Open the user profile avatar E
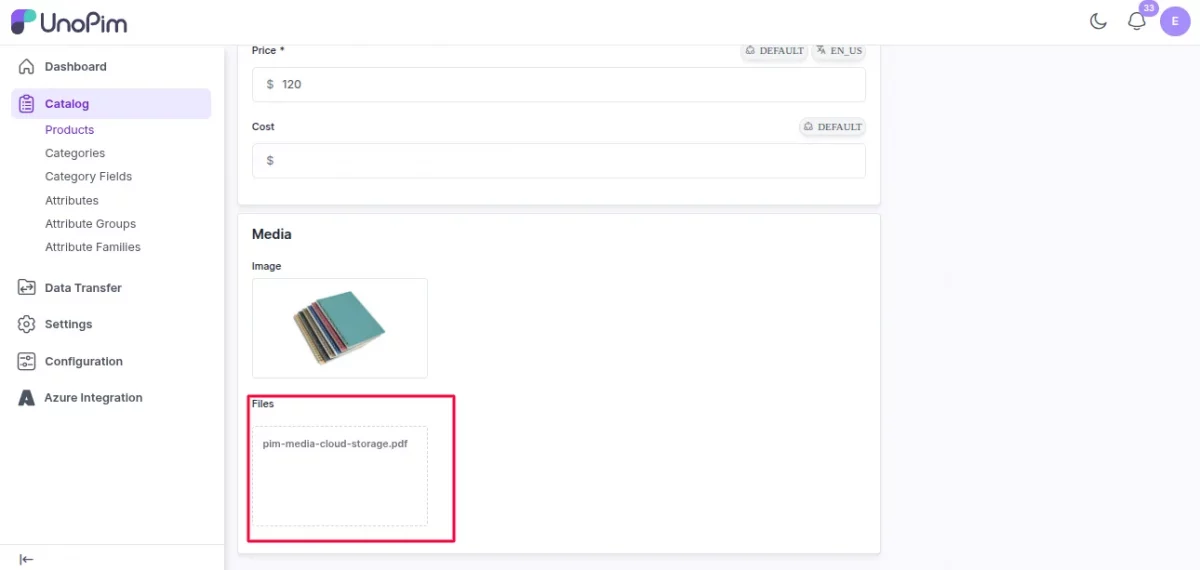This screenshot has height=570, width=1200. (1175, 21)
